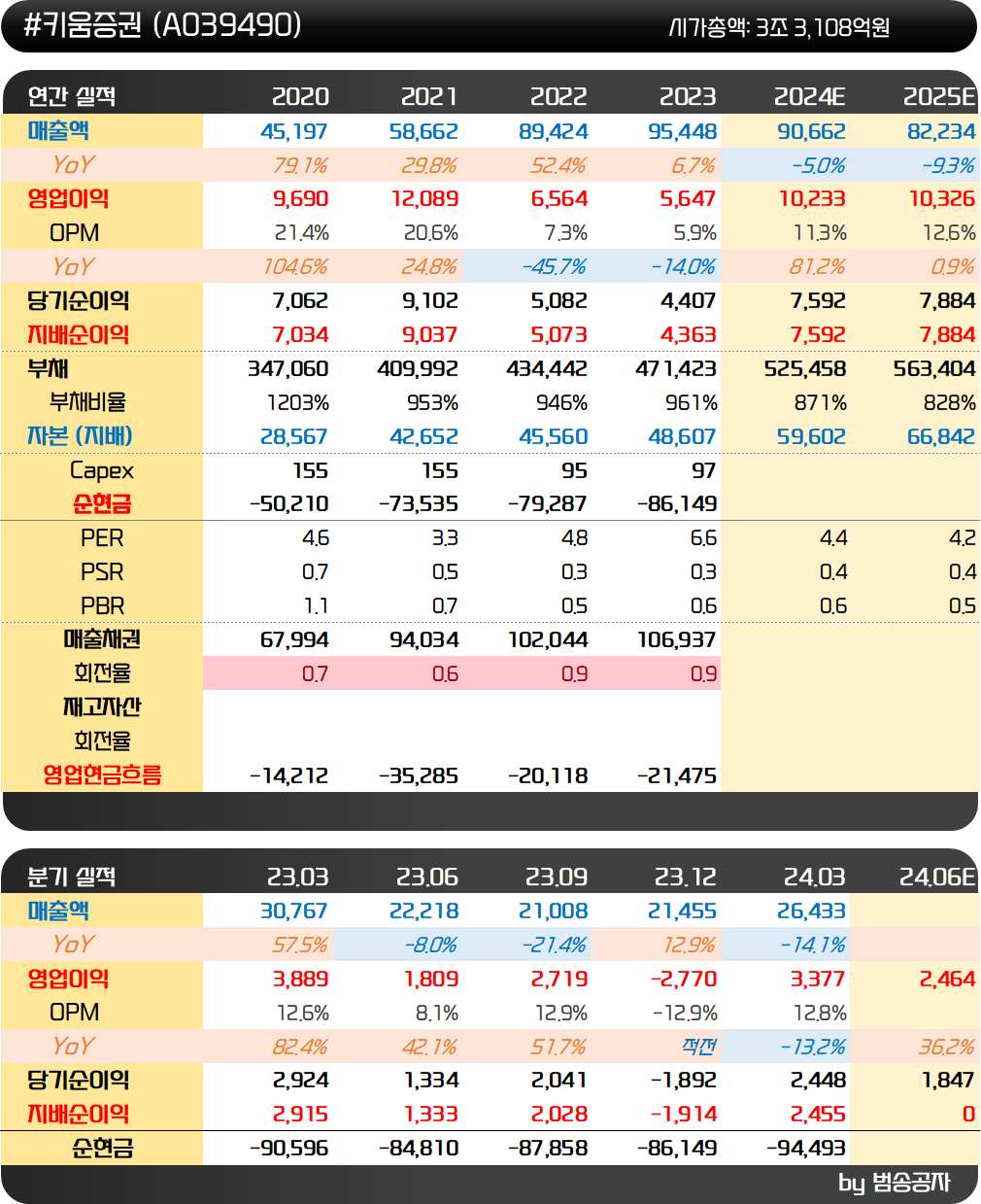The height and width of the screenshot is (1204, 981).
Task: Click the 23.03 quarter column header
Action: [297, 877]
